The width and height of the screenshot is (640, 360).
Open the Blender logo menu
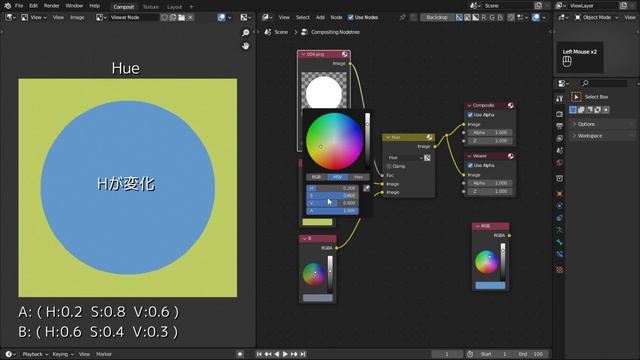click(7, 6)
